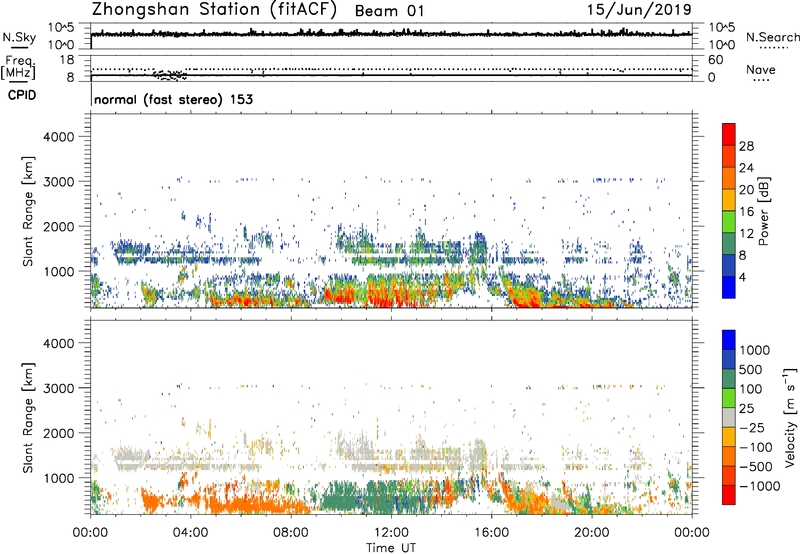Click the '-500' label on Velocity color bar

756,466
